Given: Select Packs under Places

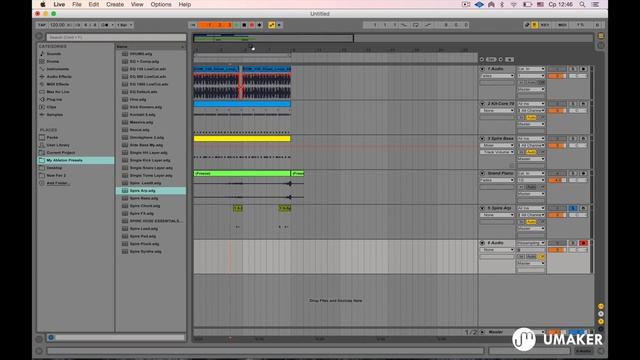Looking at the screenshot, I should 52,138.
